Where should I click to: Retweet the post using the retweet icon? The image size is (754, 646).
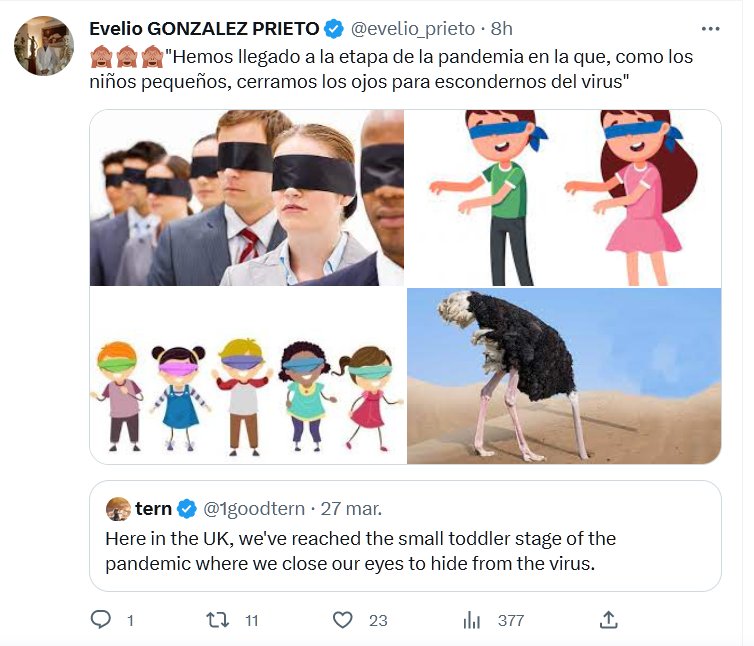pyautogui.click(x=217, y=620)
